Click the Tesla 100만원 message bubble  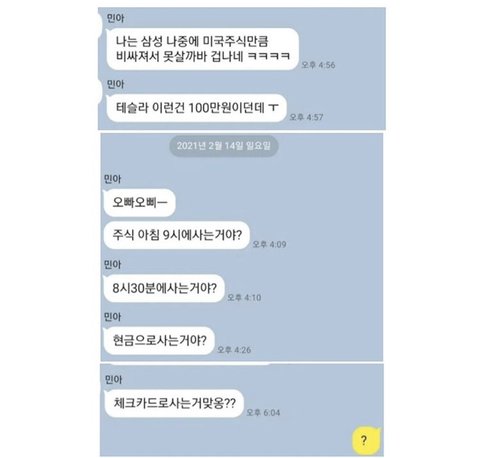[197, 108]
